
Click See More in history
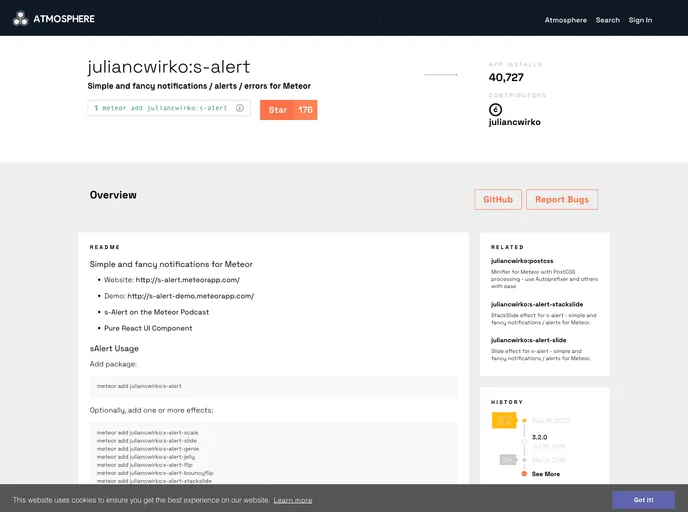[x=546, y=474]
